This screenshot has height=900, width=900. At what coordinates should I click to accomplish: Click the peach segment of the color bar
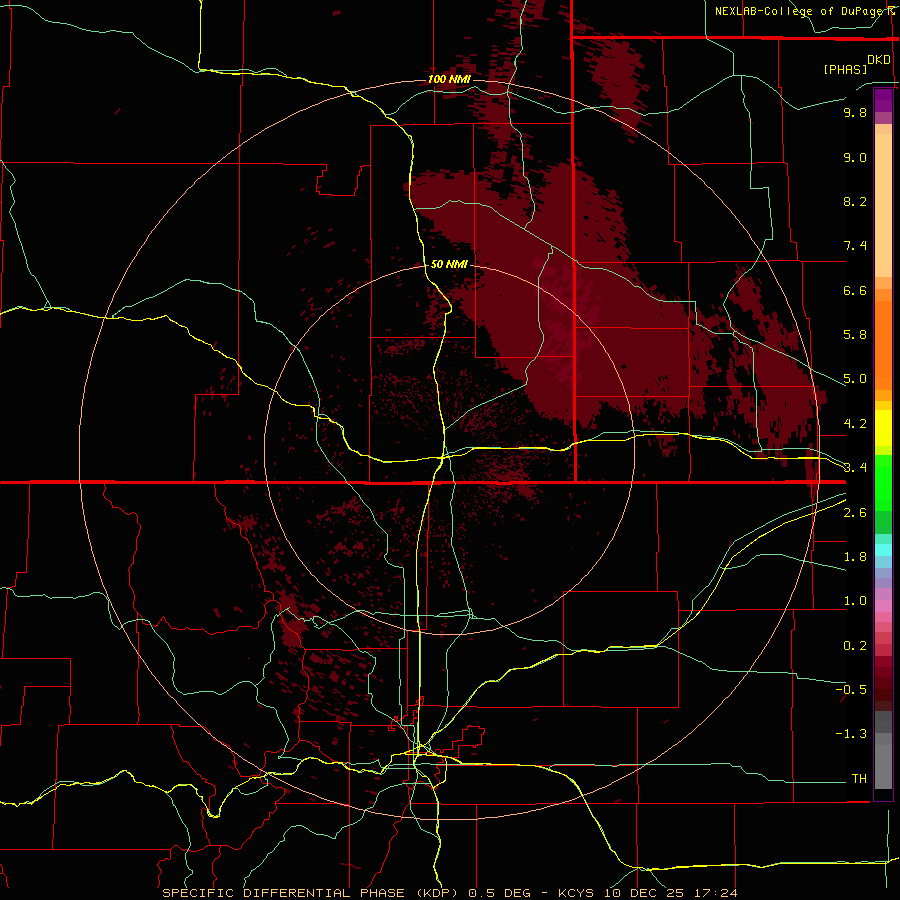click(883, 205)
